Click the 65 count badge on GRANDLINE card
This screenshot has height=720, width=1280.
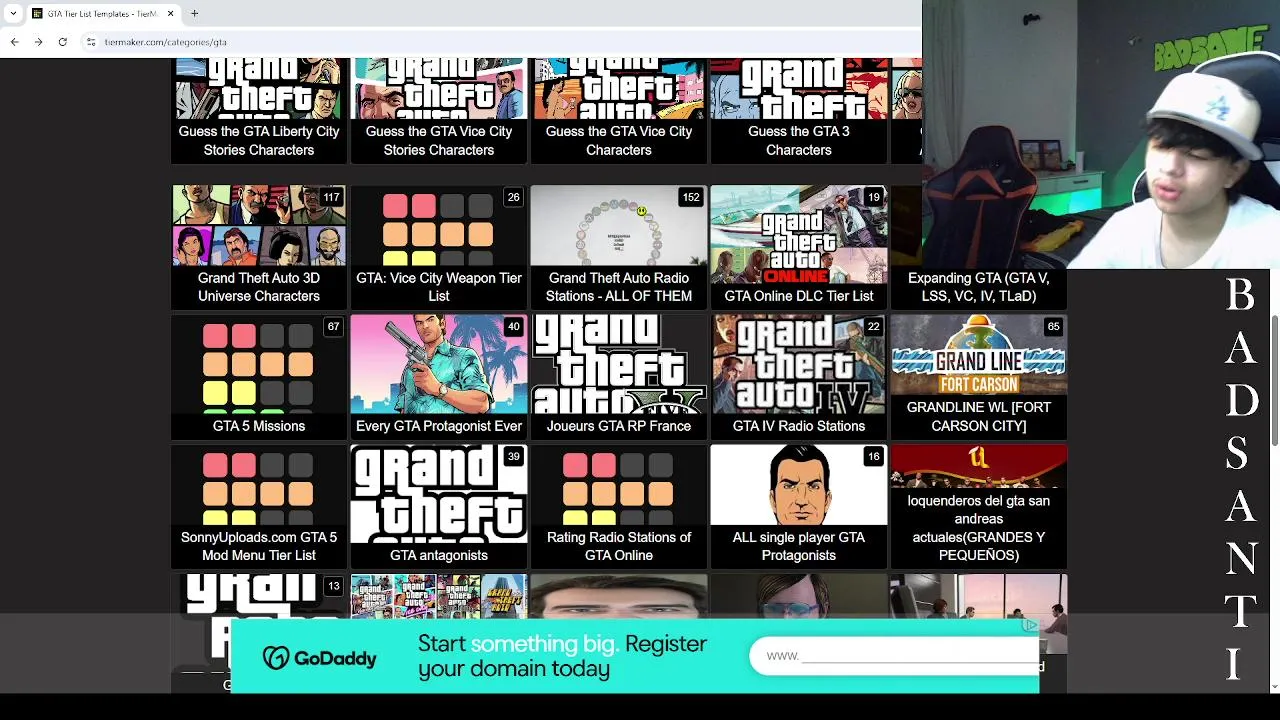[1053, 327]
